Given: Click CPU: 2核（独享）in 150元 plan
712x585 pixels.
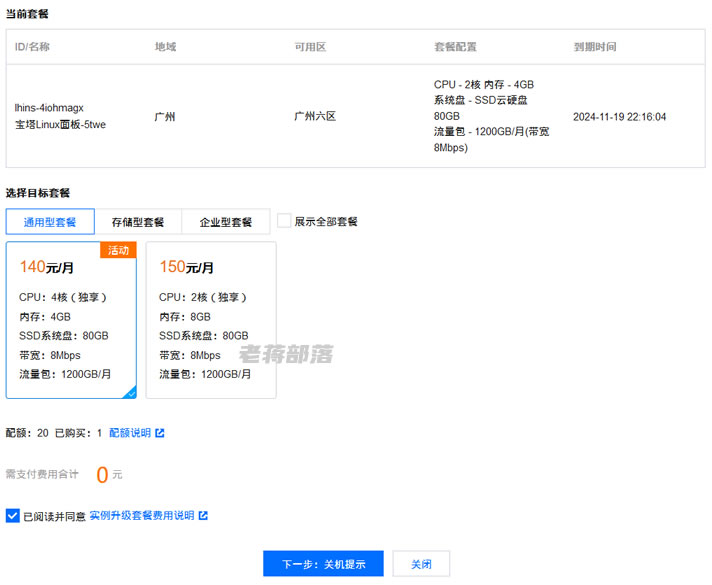Looking at the screenshot, I should point(203,297).
